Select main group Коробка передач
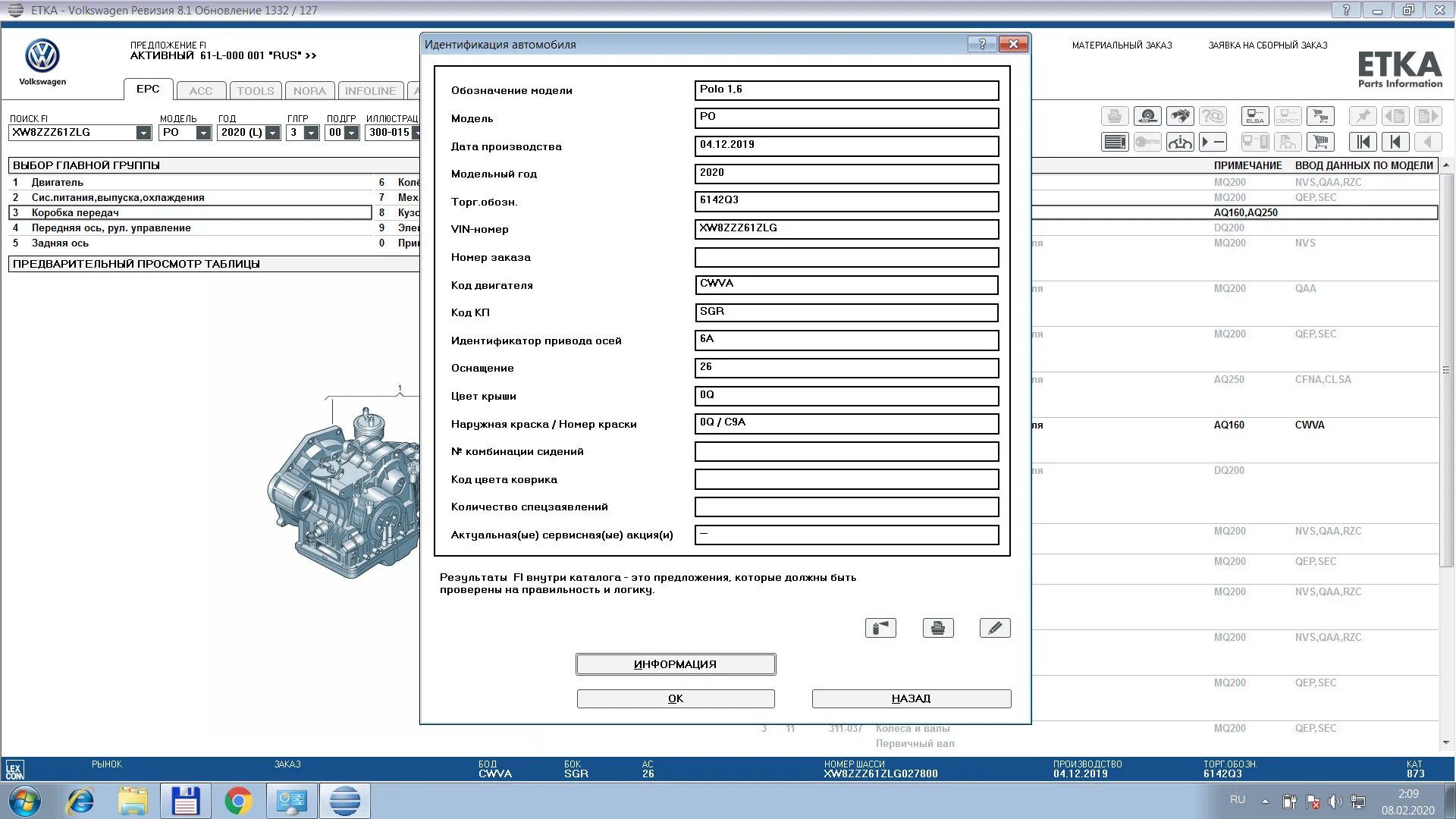1456x819 pixels. click(190, 212)
